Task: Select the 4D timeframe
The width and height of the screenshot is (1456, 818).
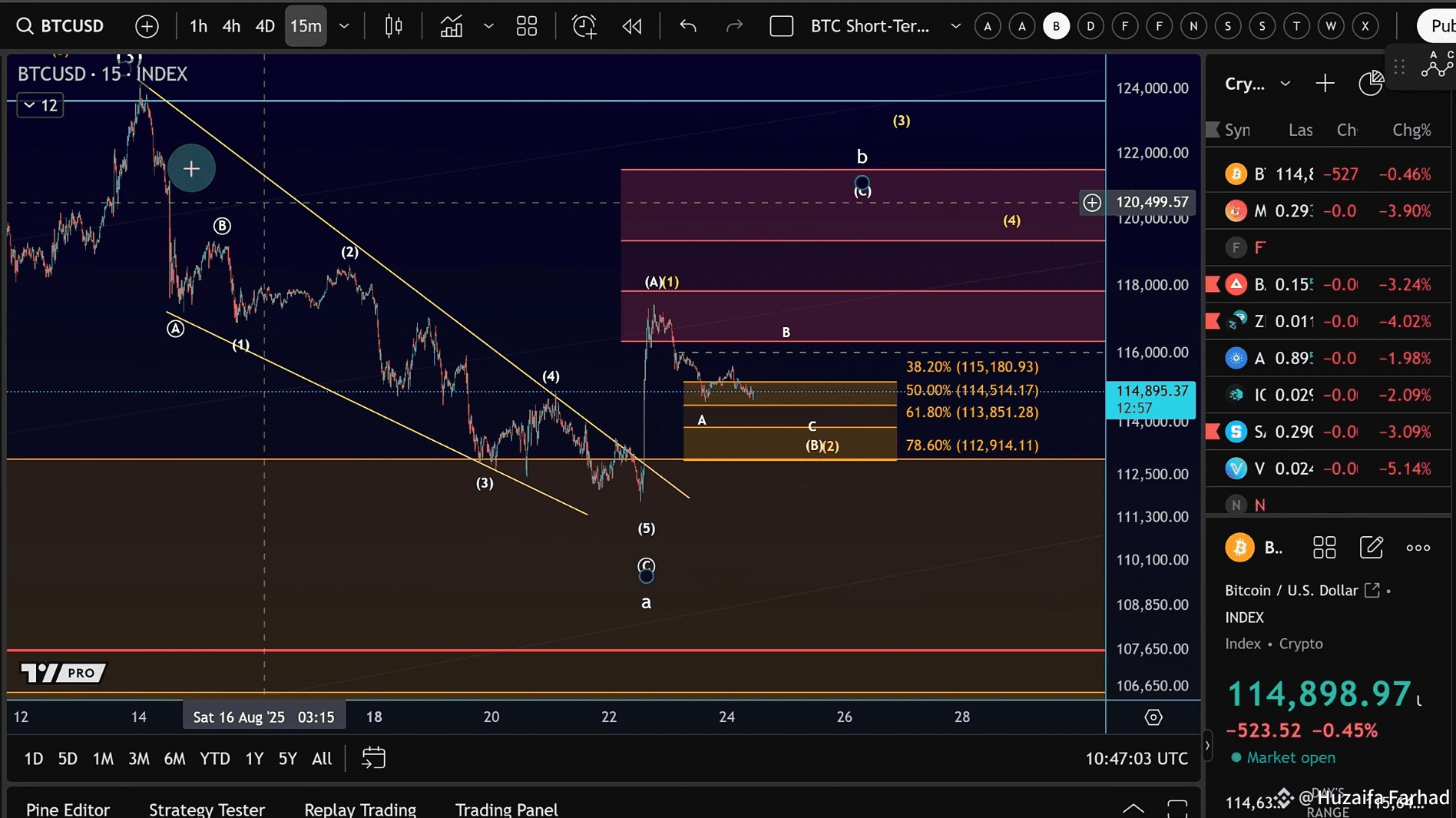Action: tap(265, 26)
